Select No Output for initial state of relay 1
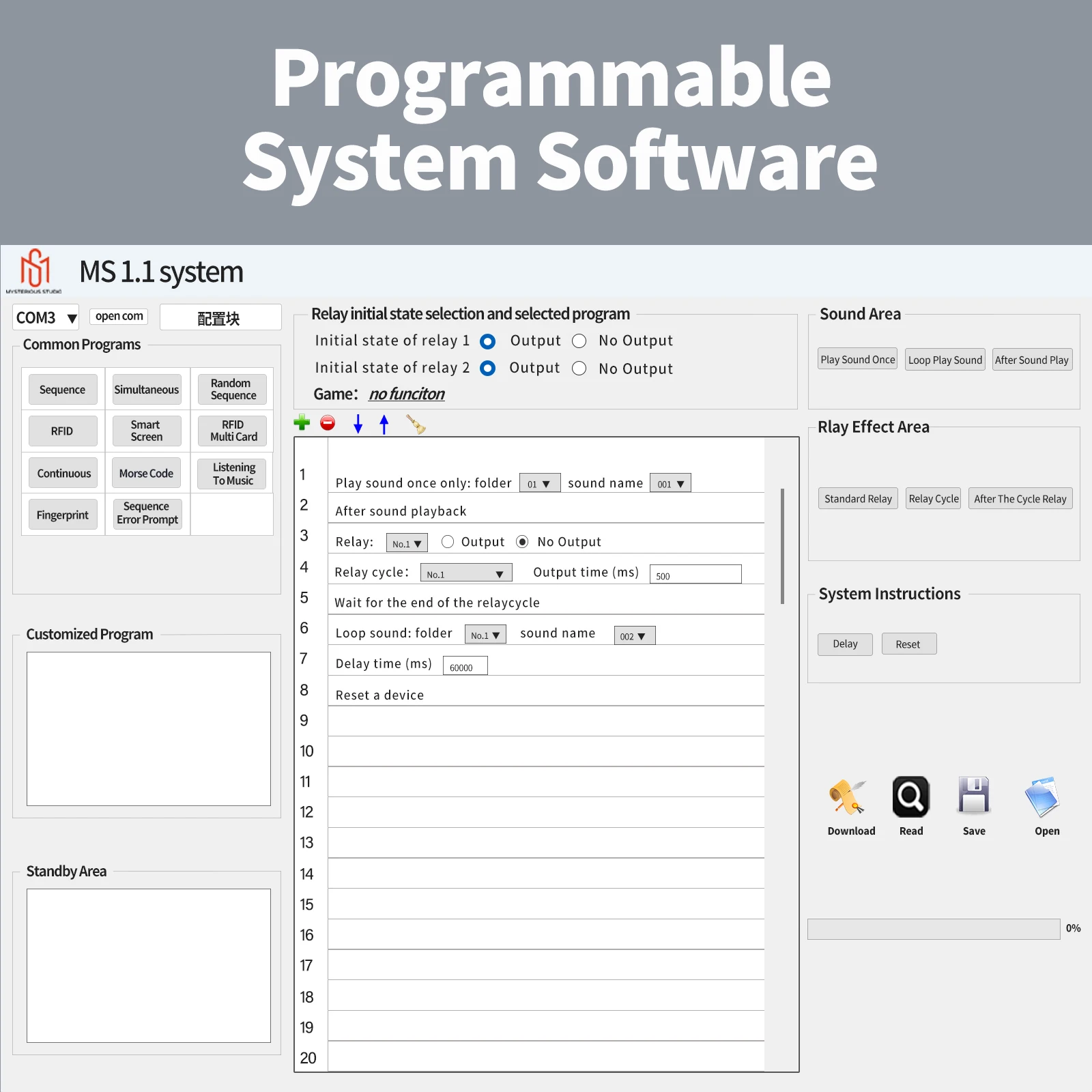Screen dimensions: 1092x1092 [579, 341]
